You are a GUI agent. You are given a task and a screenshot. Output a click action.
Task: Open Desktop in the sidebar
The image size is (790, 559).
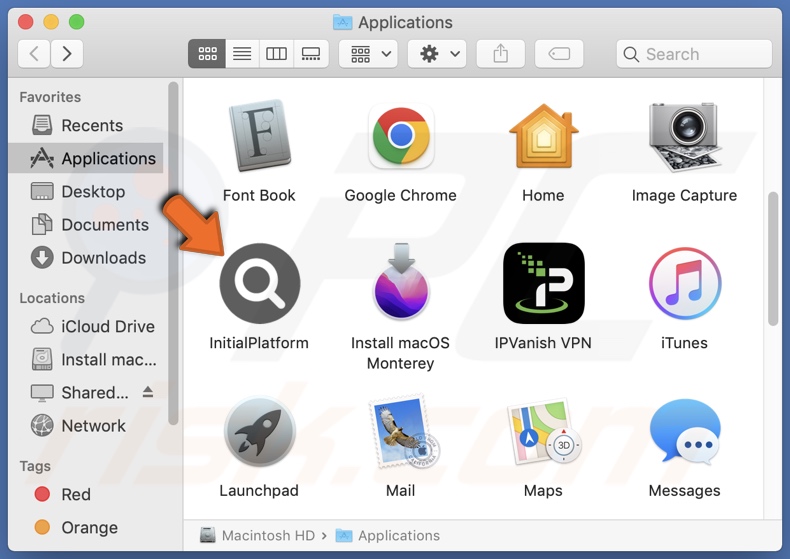click(86, 192)
